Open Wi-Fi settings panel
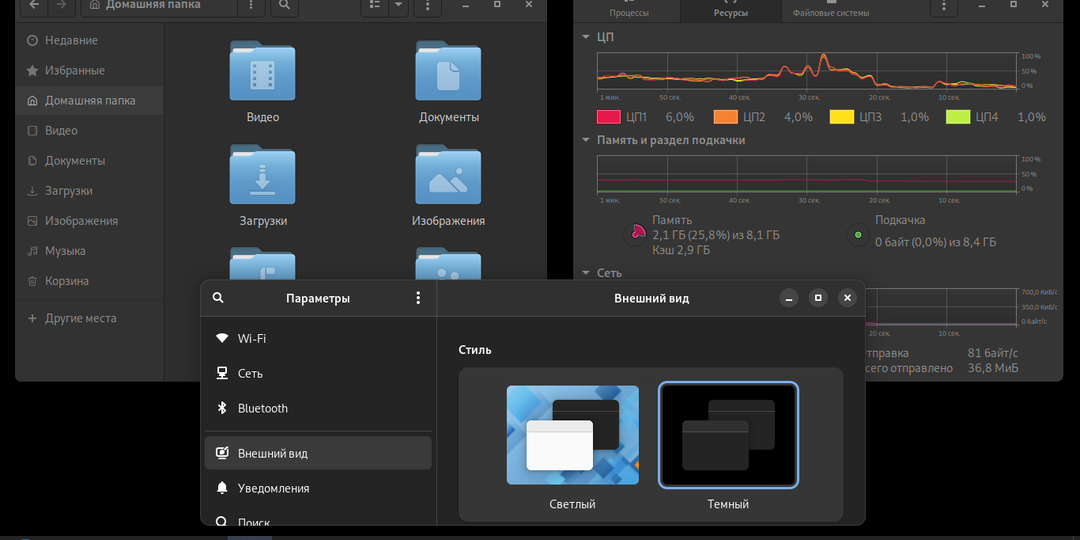This screenshot has width=1080, height=540. click(x=318, y=338)
